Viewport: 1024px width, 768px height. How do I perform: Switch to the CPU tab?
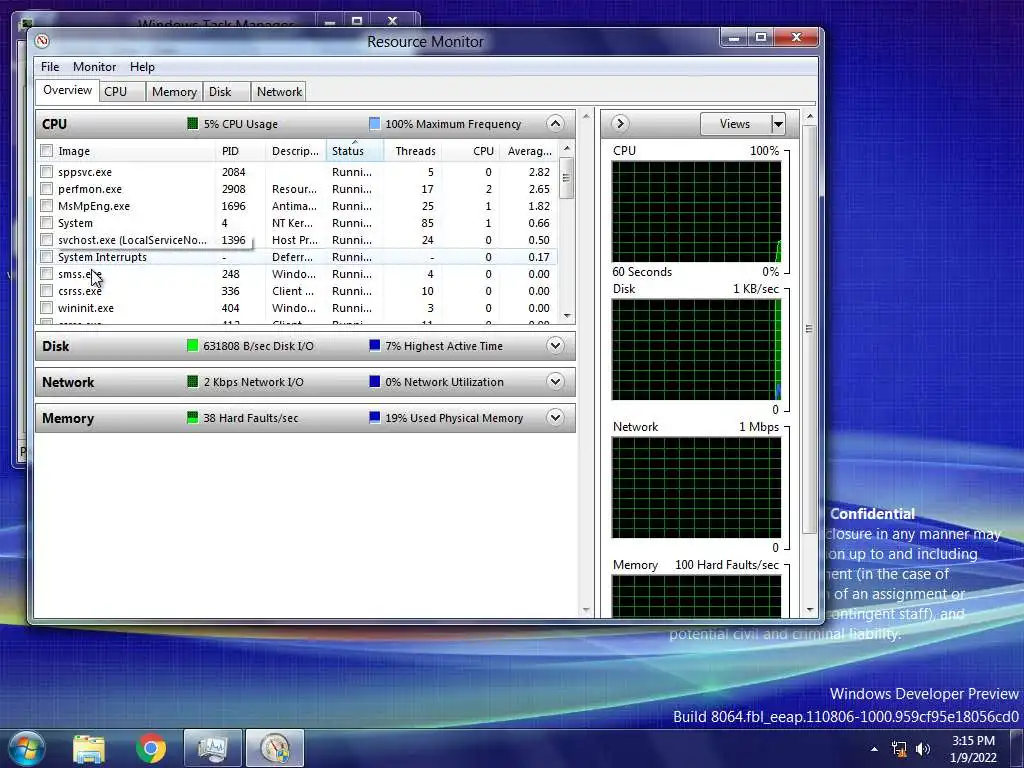pos(122,92)
